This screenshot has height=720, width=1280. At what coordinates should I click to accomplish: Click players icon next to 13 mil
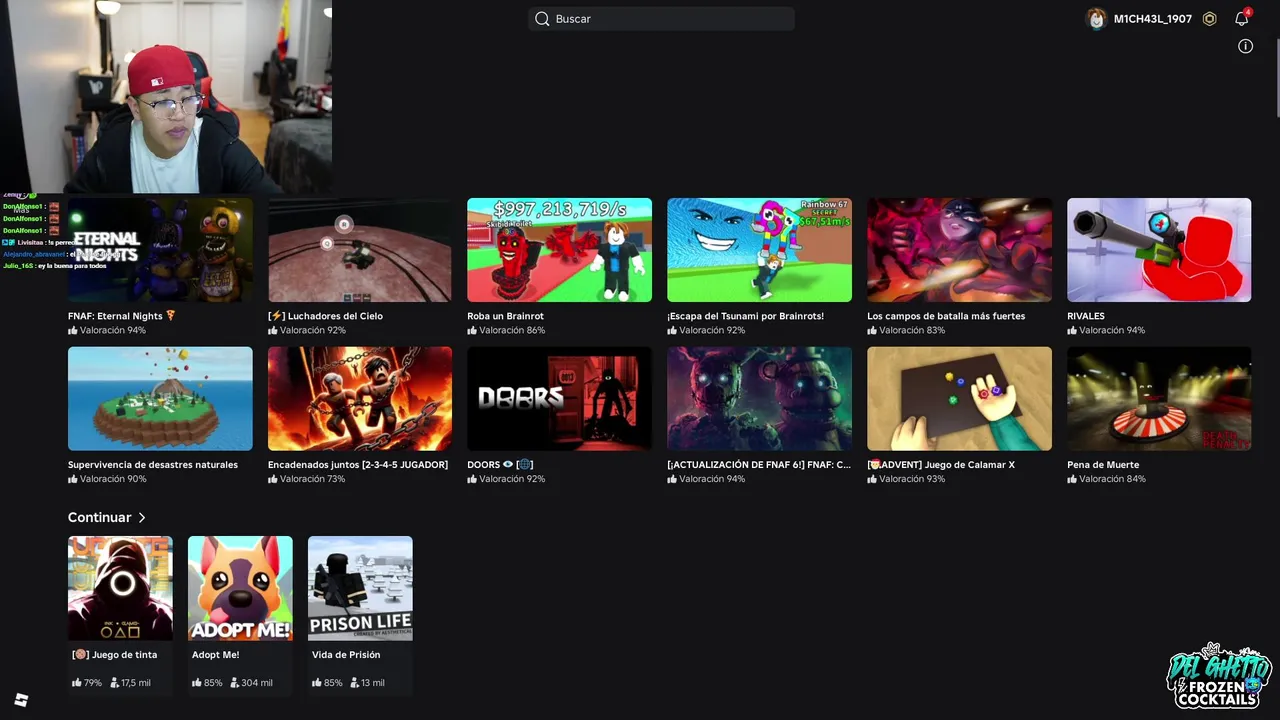355,683
